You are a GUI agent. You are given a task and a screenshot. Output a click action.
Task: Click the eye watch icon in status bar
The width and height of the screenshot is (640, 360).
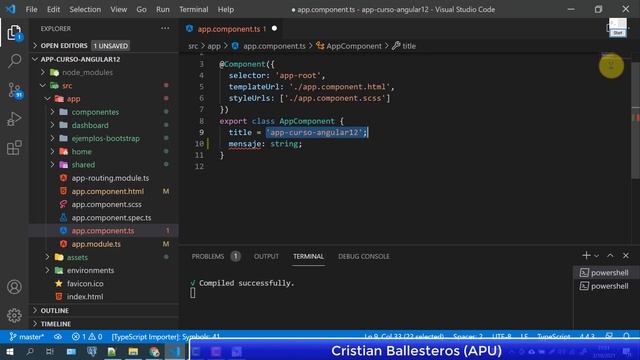[58, 337]
